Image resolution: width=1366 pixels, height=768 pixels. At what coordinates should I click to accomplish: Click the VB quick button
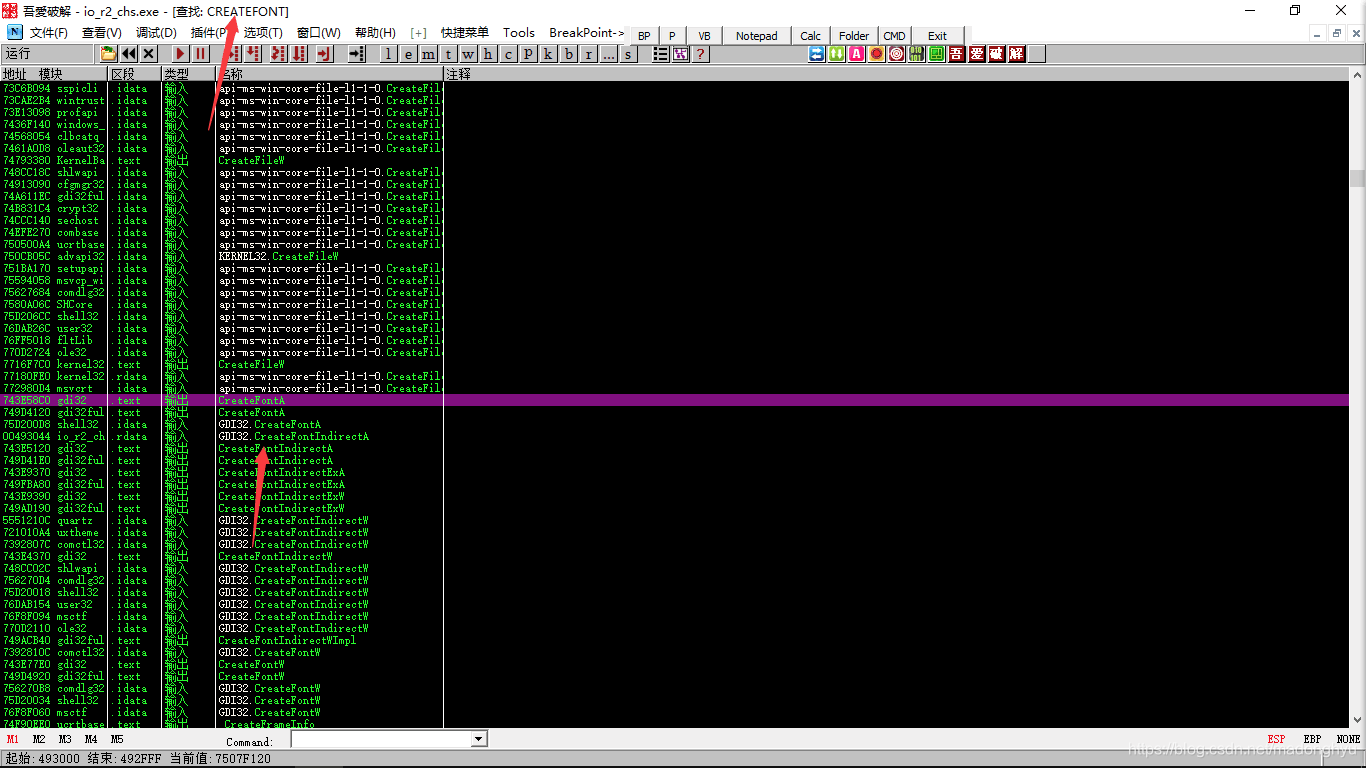click(x=704, y=36)
